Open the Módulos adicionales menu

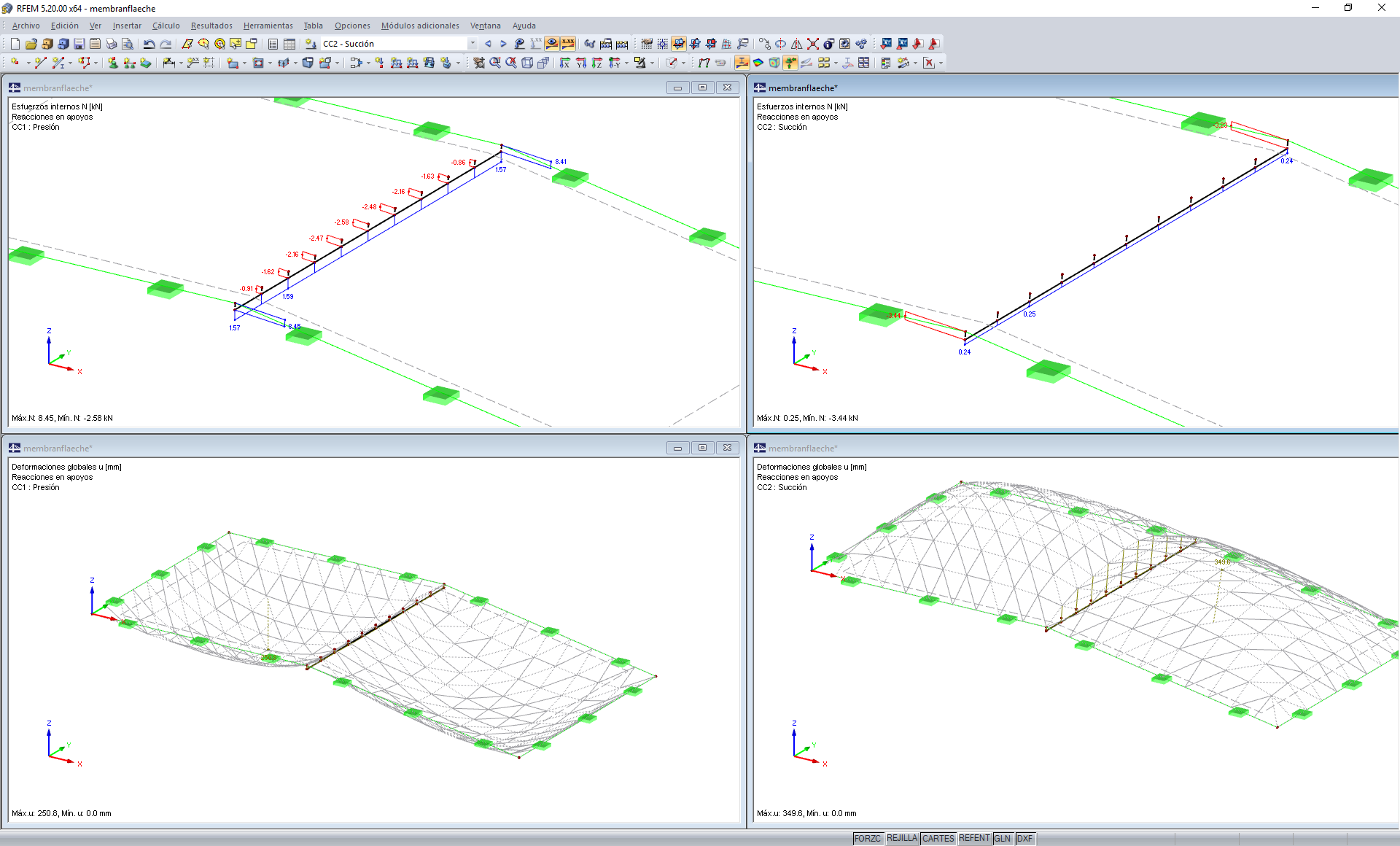click(420, 26)
